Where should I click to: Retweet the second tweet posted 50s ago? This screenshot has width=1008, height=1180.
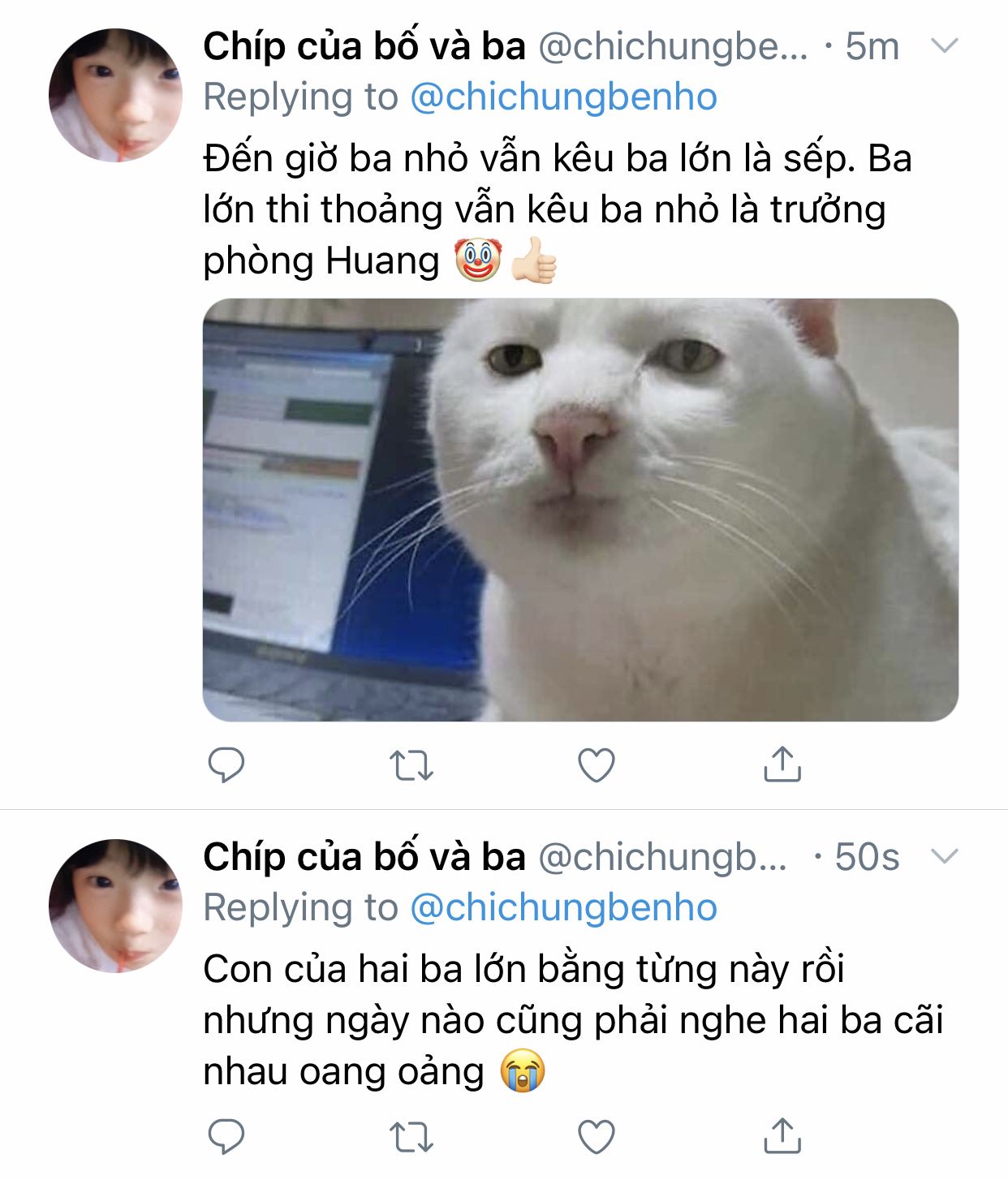(411, 1137)
